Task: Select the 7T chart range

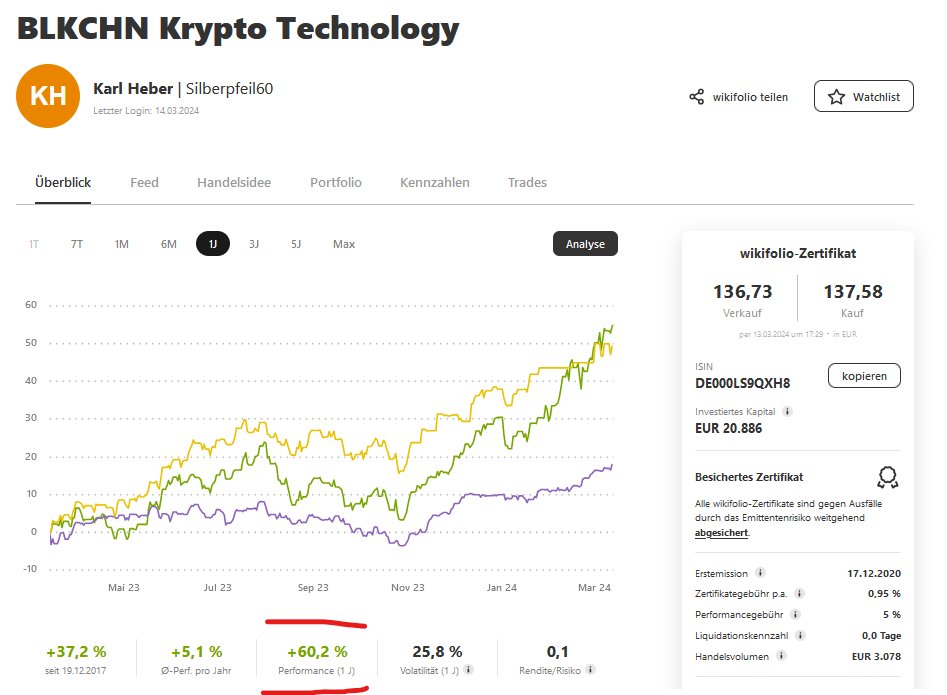Action: pyautogui.click(x=77, y=244)
